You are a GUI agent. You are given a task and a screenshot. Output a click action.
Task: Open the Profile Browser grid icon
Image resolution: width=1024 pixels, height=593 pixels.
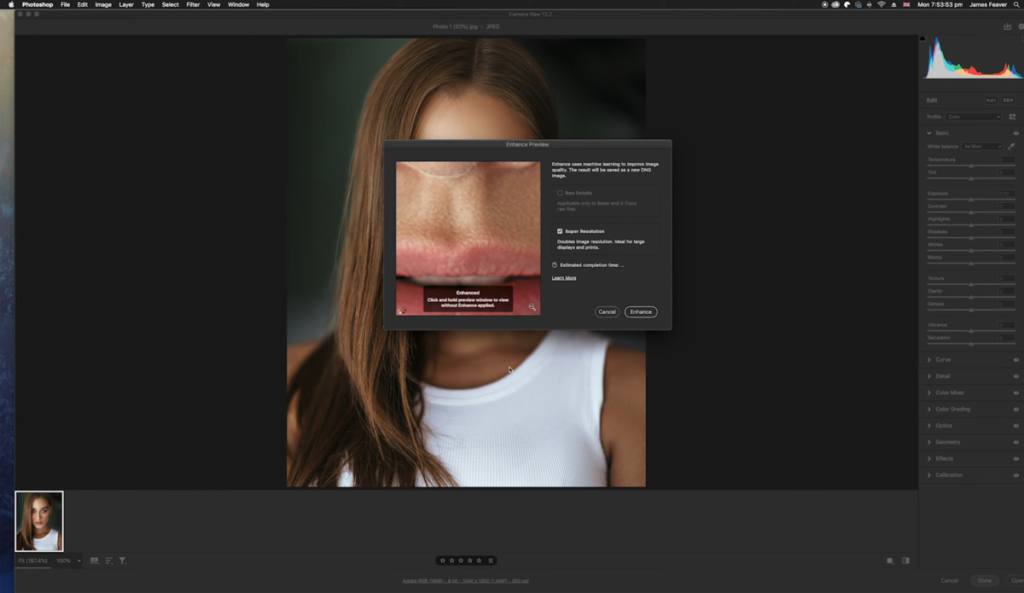(1013, 117)
